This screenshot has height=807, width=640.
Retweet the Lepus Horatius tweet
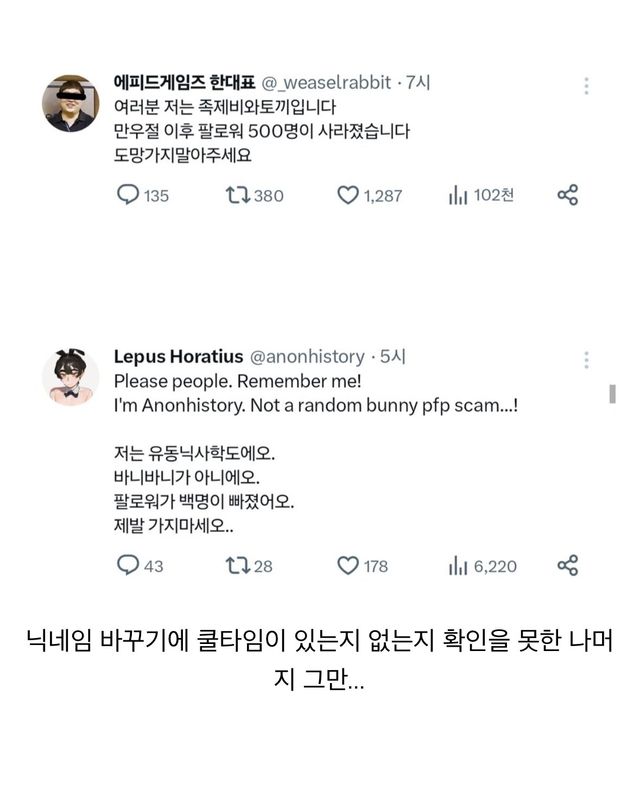(x=238, y=566)
